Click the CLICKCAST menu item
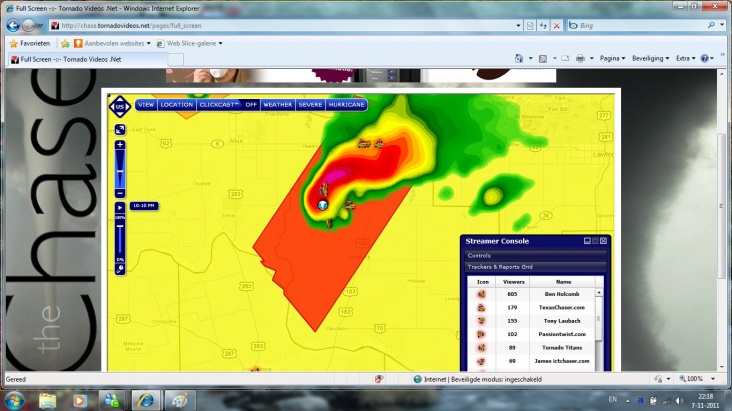The width and height of the screenshot is (732, 411). [219, 105]
